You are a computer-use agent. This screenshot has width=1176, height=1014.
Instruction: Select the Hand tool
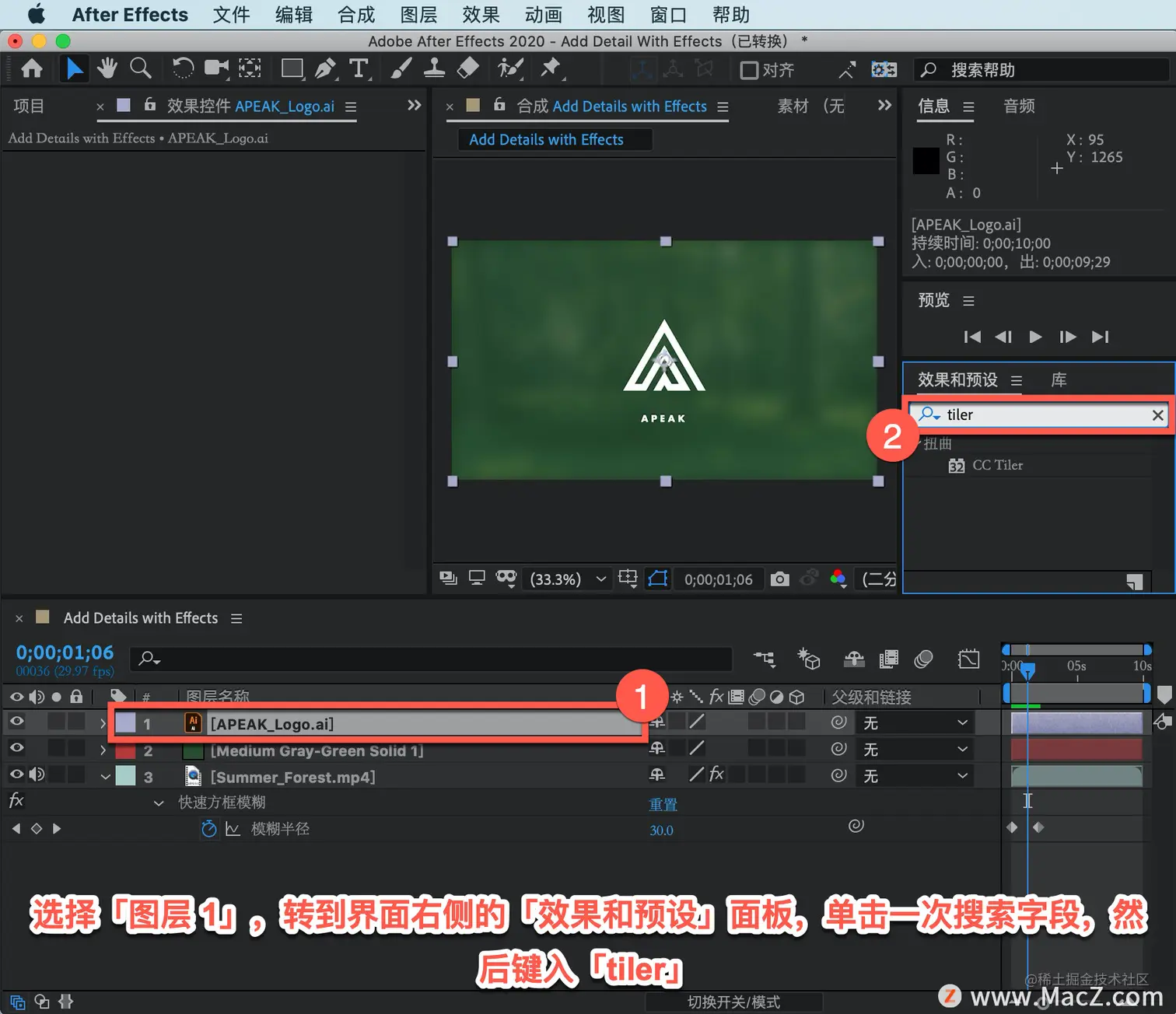point(107,69)
